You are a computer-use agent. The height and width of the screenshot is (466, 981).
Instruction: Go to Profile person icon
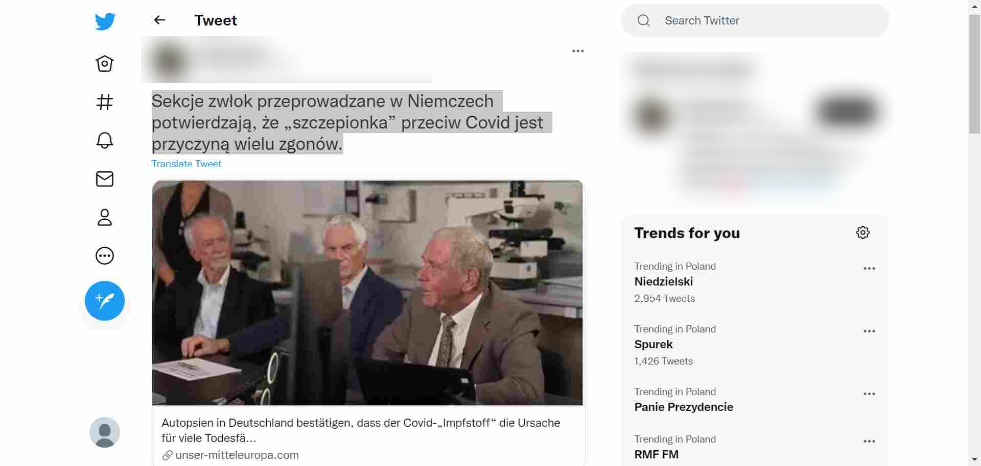tap(104, 217)
